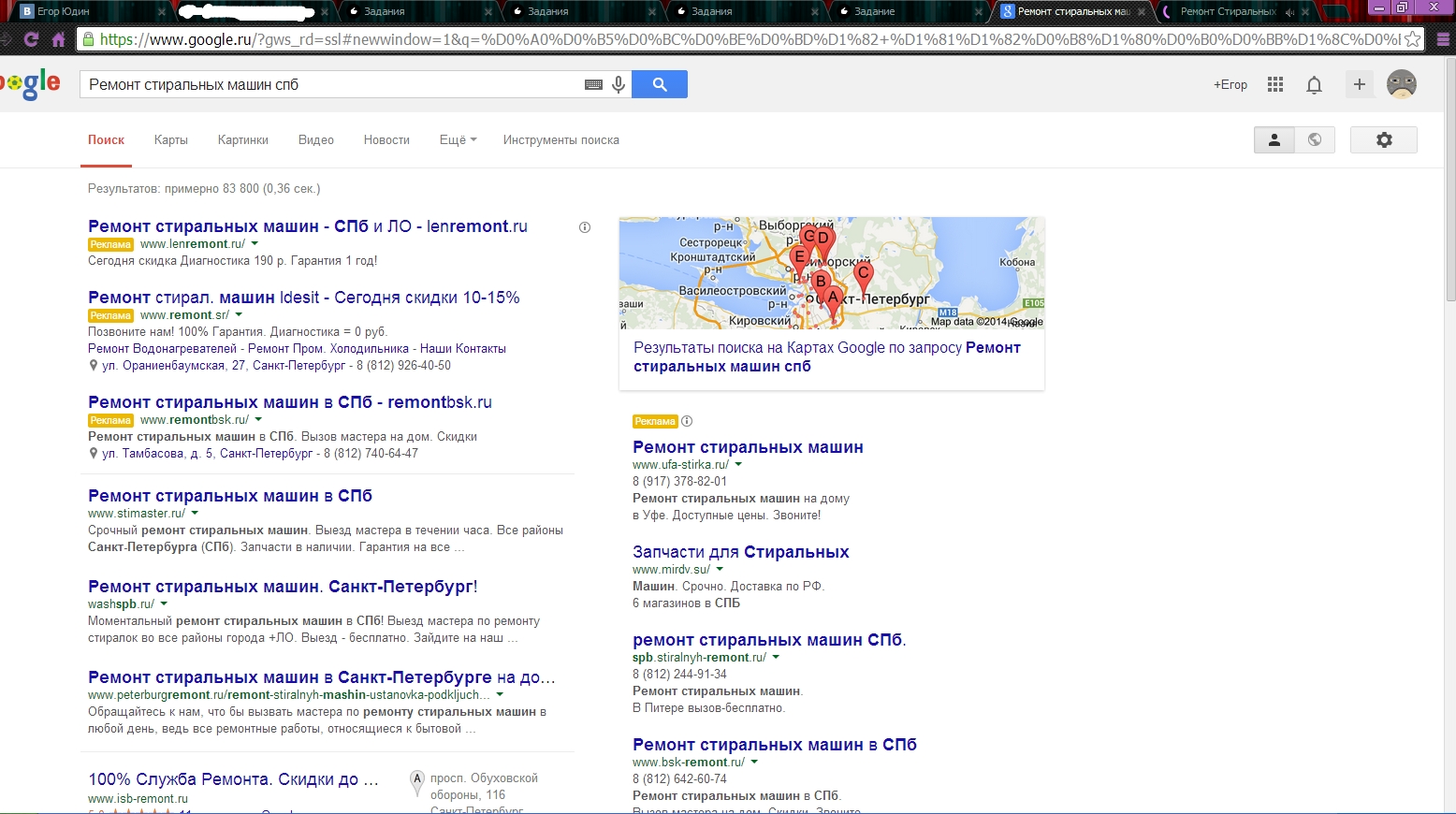The width and height of the screenshot is (1456, 814).
Task: Click info icon next to right-side Реклама
Action: coord(687,421)
